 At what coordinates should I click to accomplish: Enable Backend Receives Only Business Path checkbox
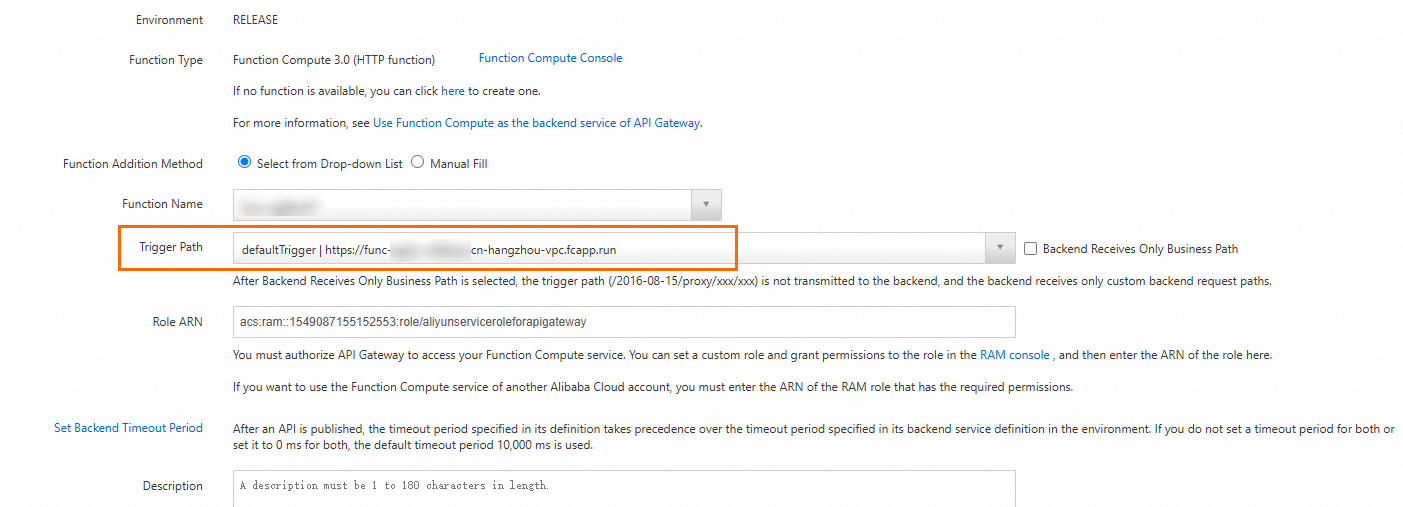[1031, 249]
